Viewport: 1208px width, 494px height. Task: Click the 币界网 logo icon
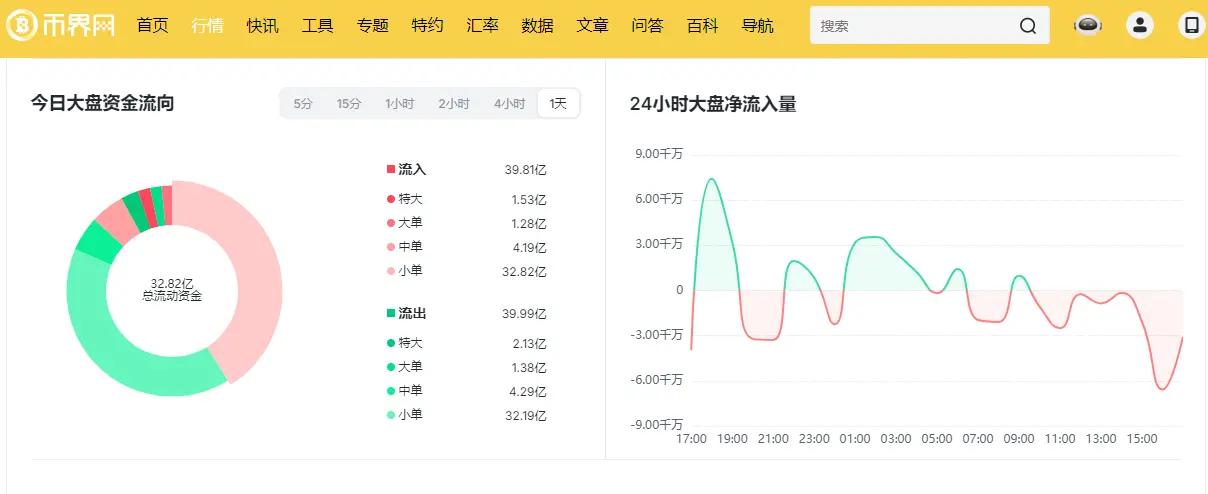pyautogui.click(x=22, y=26)
